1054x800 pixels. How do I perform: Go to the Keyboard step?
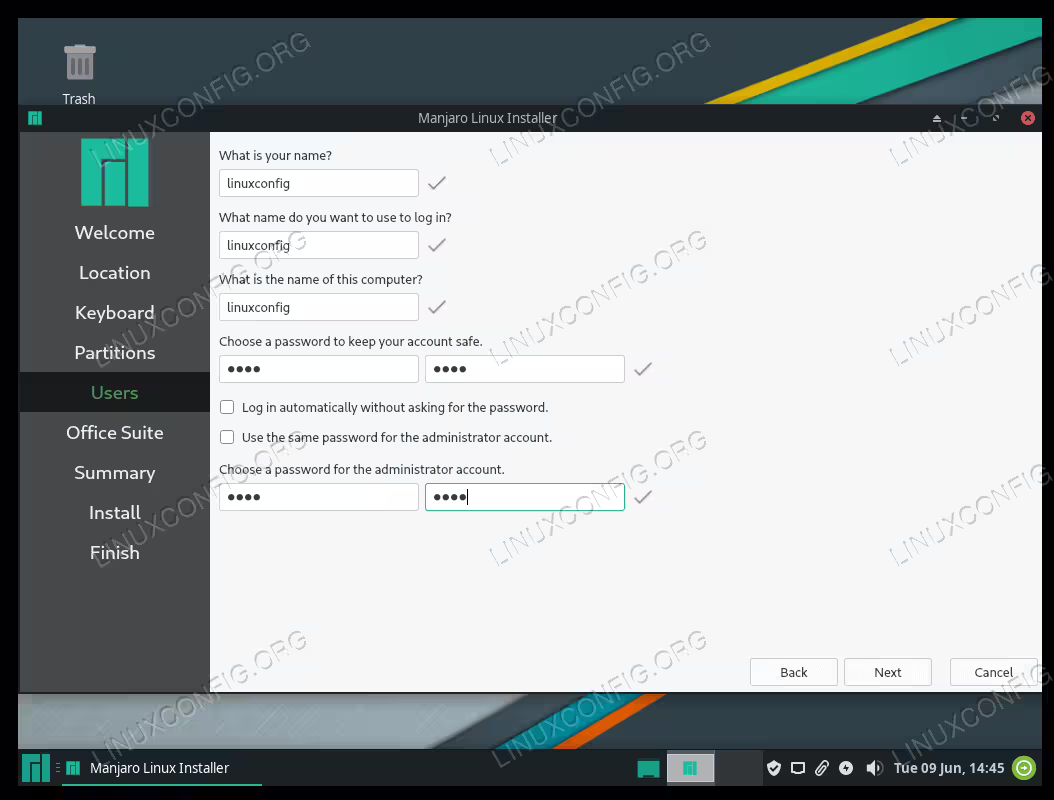coord(115,313)
